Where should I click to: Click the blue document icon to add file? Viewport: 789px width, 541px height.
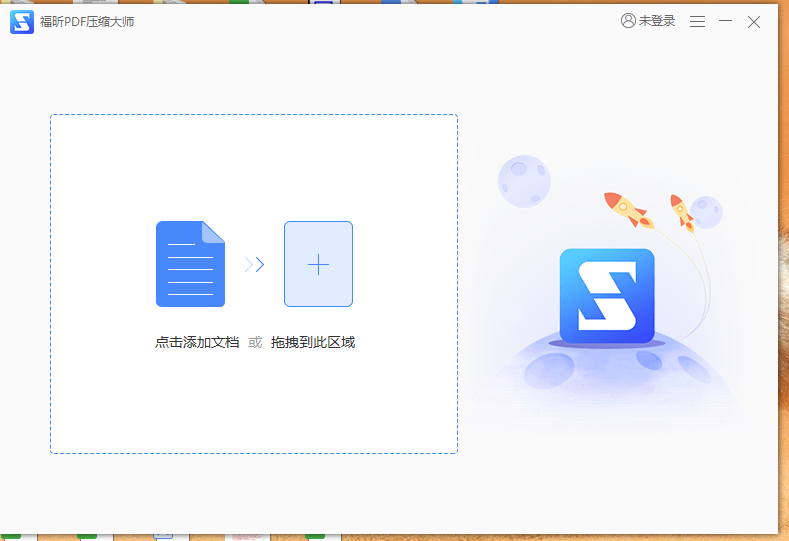tap(190, 264)
